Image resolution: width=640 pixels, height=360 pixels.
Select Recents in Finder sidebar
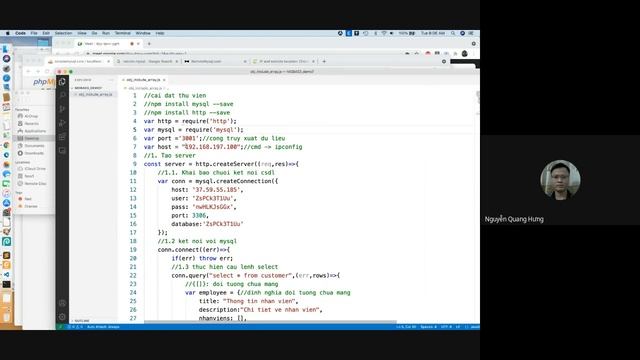[31, 124]
